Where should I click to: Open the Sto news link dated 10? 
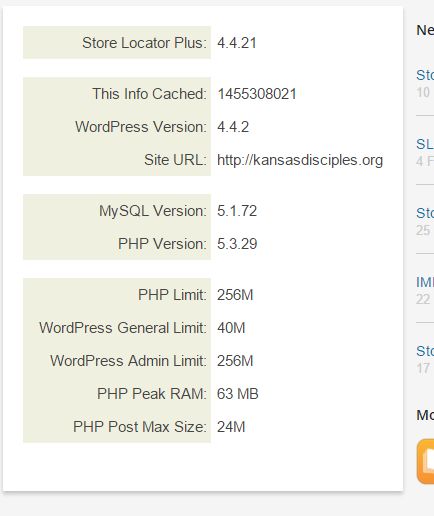425,75
